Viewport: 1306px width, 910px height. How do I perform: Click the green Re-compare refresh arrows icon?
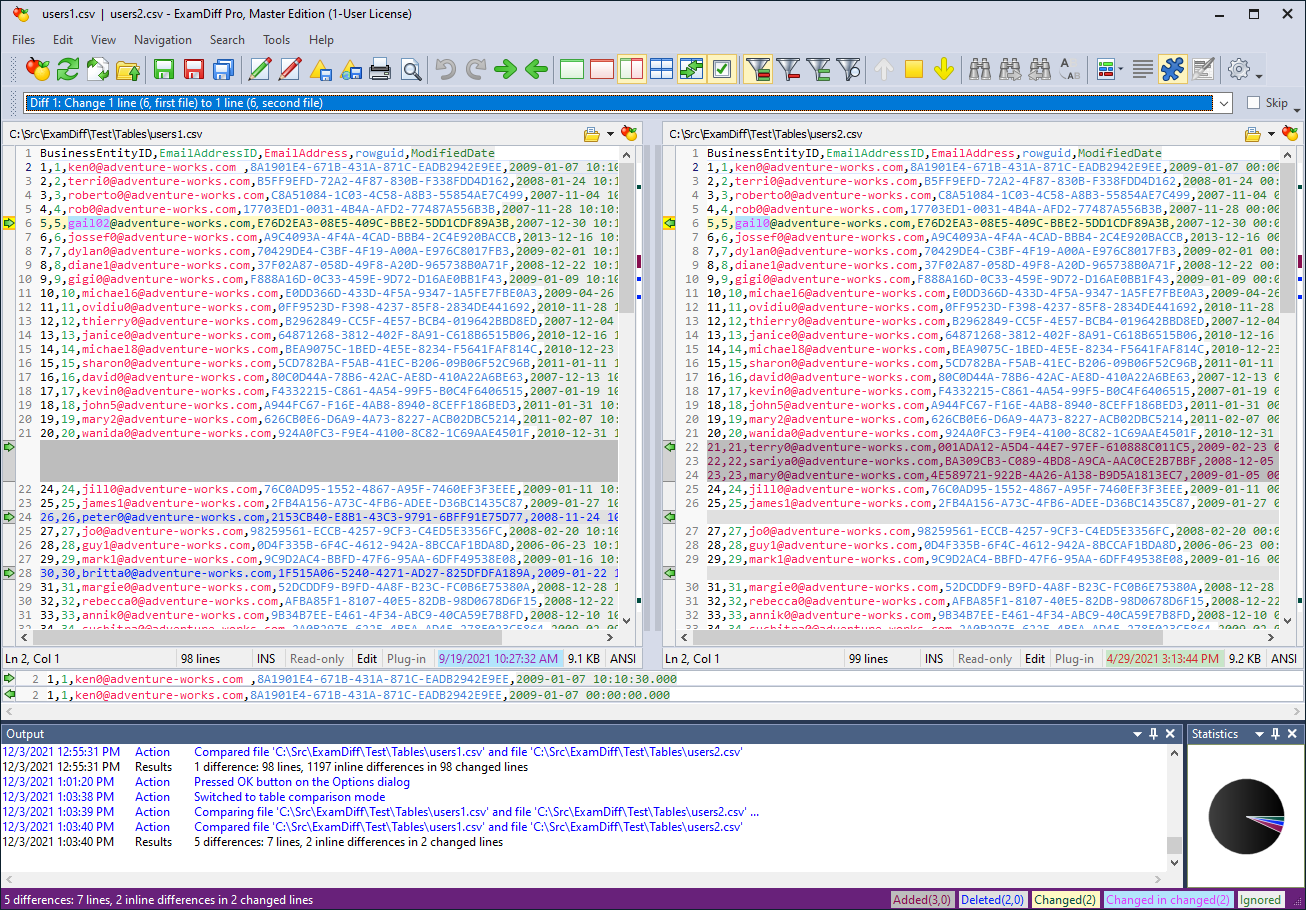[68, 69]
